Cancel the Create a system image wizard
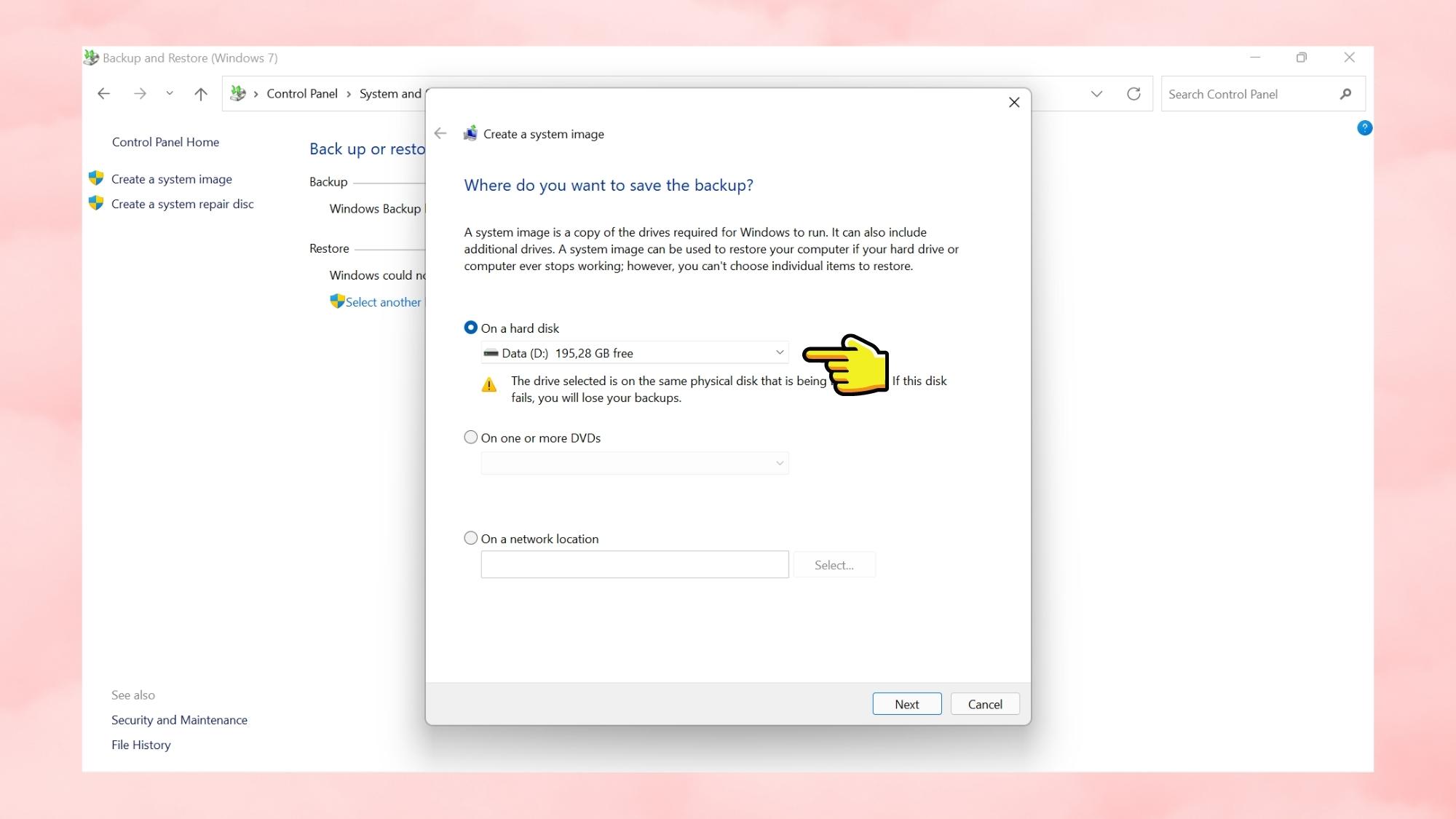Image resolution: width=1456 pixels, height=819 pixels. click(x=984, y=704)
